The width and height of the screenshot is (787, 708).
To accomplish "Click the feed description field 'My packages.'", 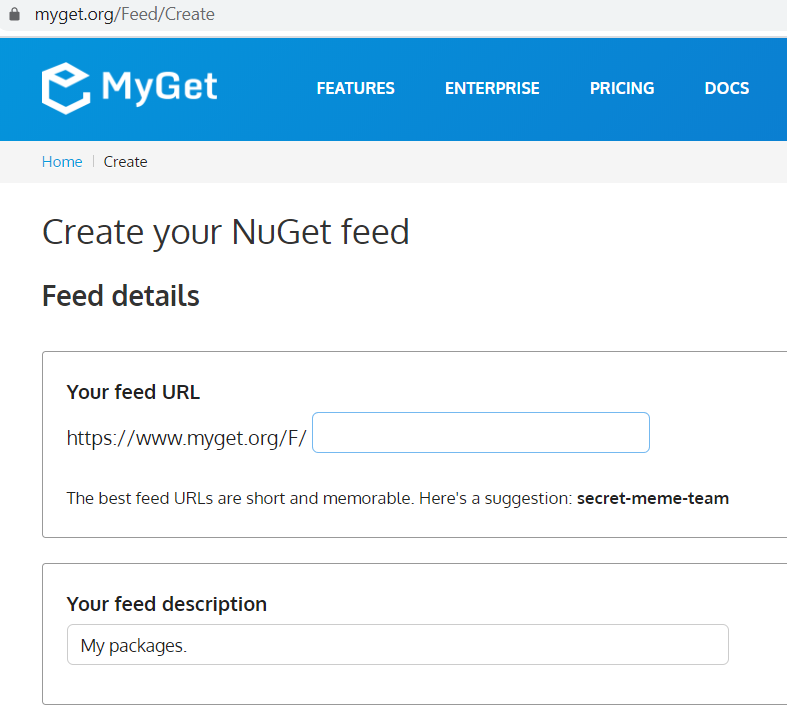I will (x=397, y=645).
